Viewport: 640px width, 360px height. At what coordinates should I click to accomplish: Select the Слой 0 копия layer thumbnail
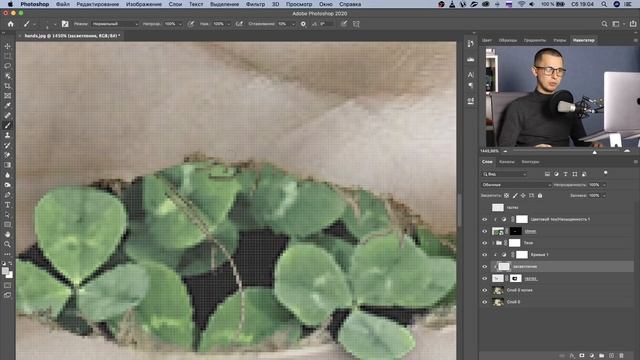coord(498,290)
